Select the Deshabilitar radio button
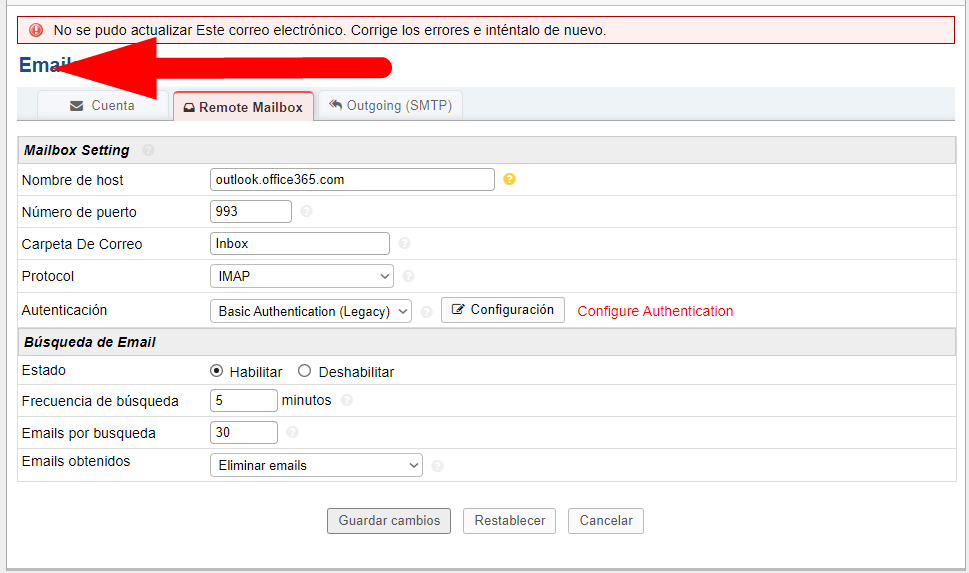The image size is (969, 573). tap(305, 371)
